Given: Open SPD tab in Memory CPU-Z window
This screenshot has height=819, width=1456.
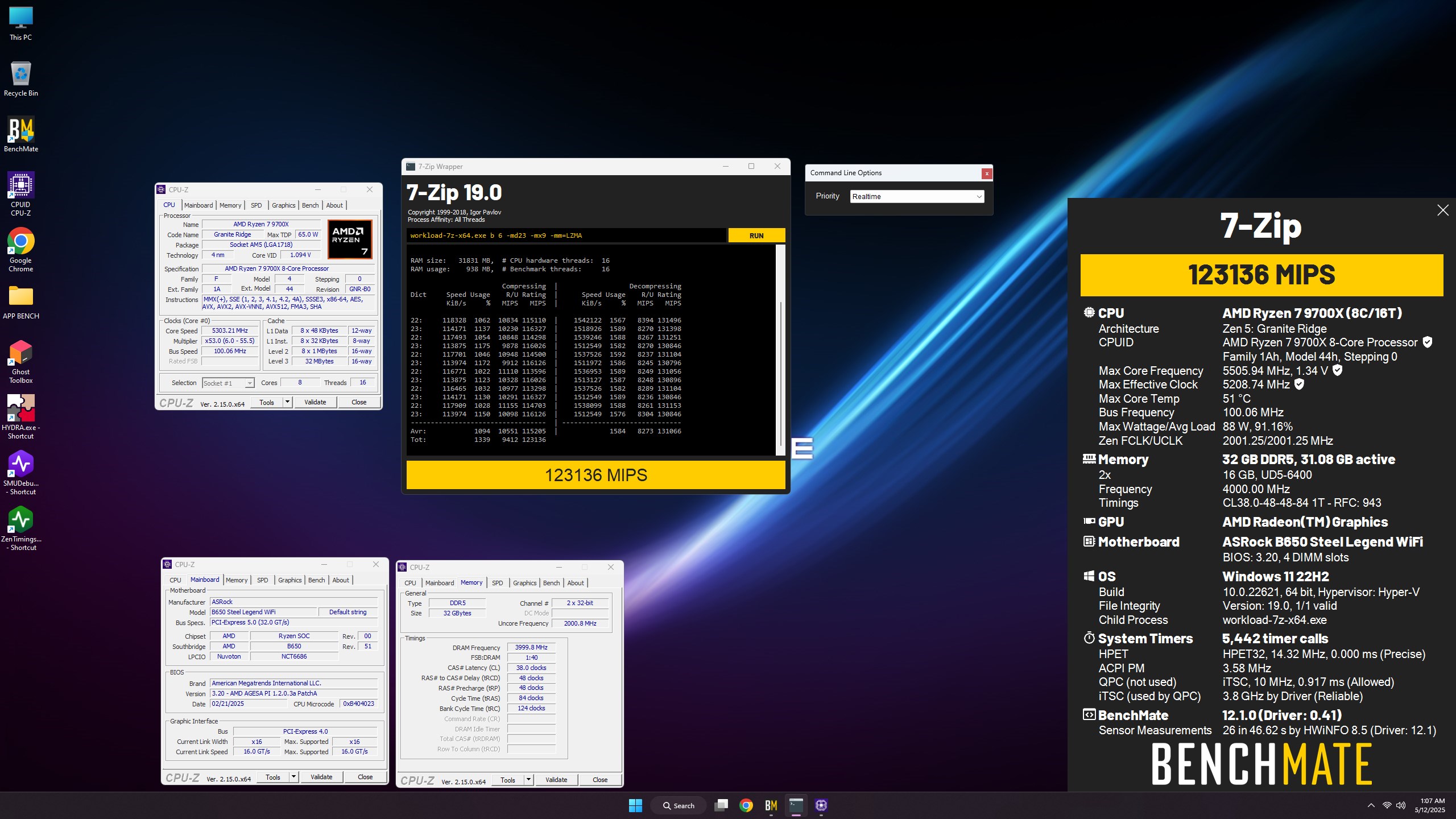Looking at the screenshot, I should click(x=497, y=583).
